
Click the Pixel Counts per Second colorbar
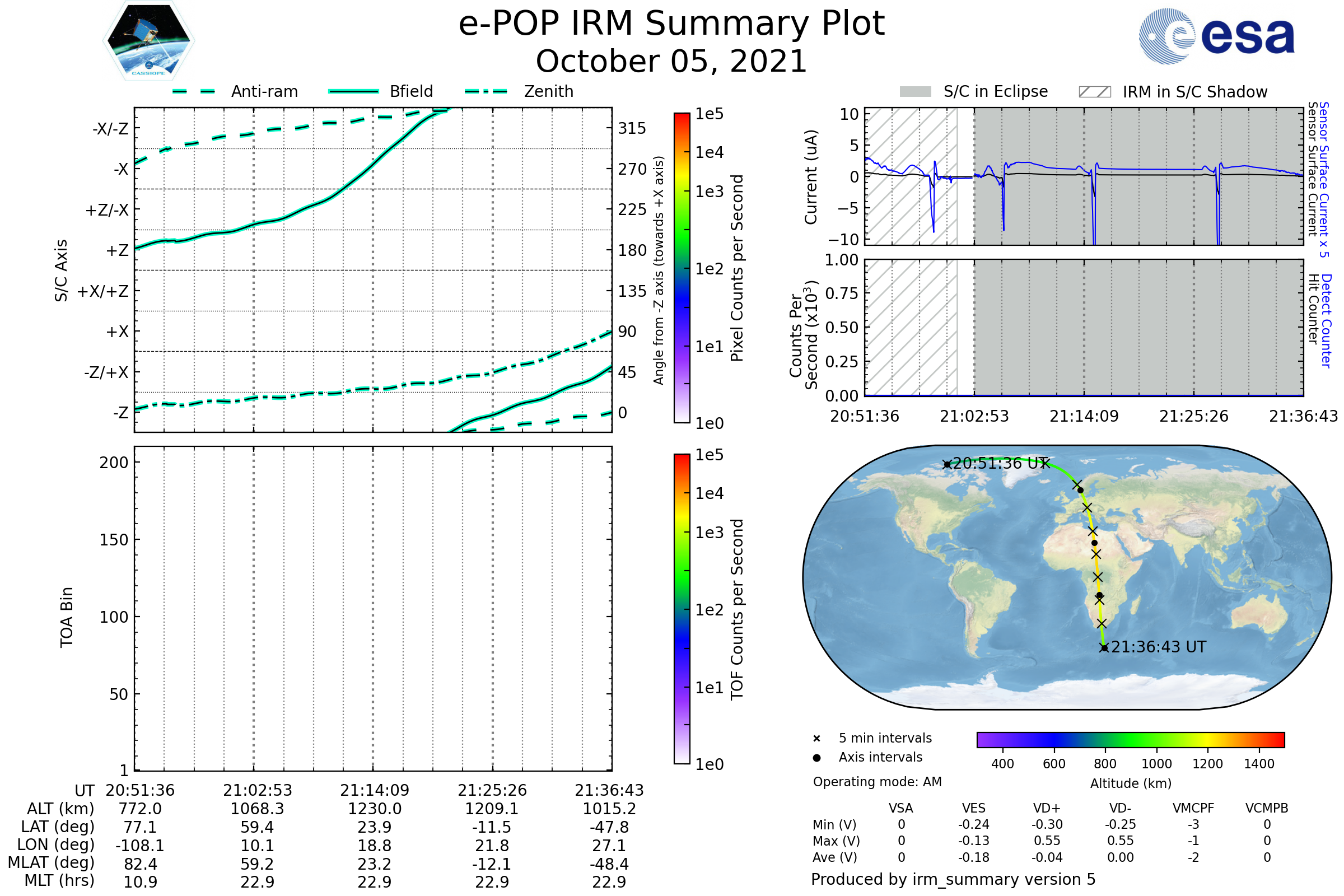pyautogui.click(x=682, y=268)
